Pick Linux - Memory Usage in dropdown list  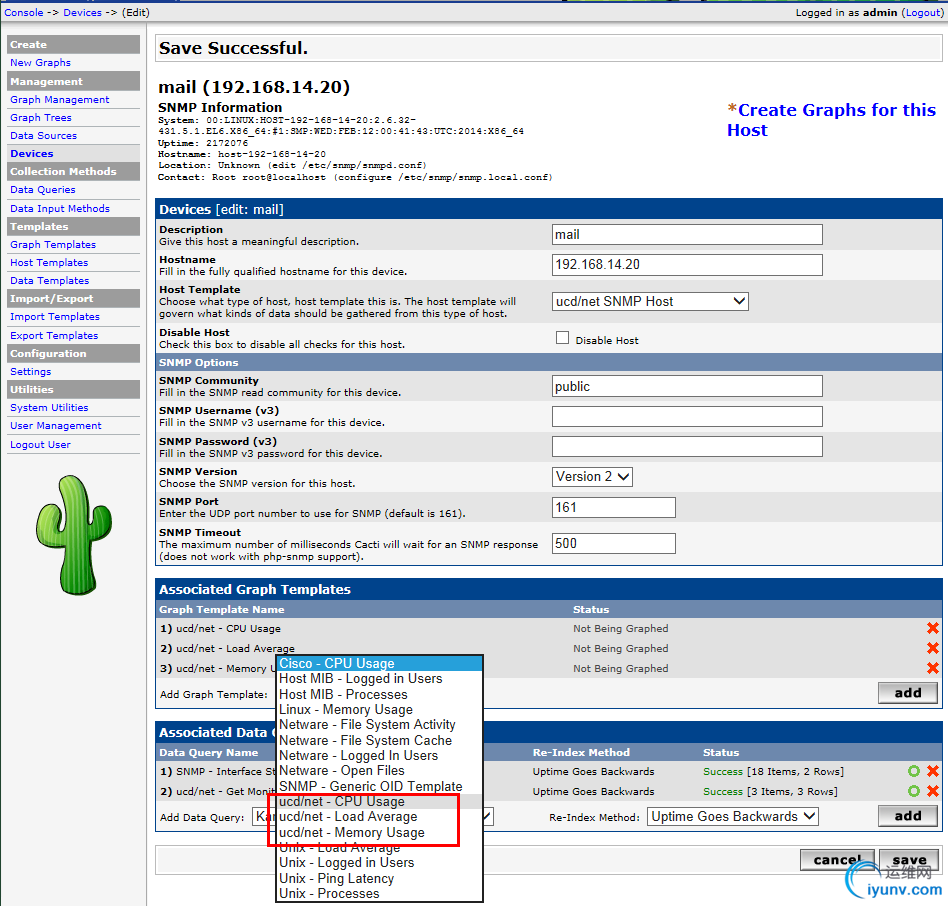pos(380,710)
